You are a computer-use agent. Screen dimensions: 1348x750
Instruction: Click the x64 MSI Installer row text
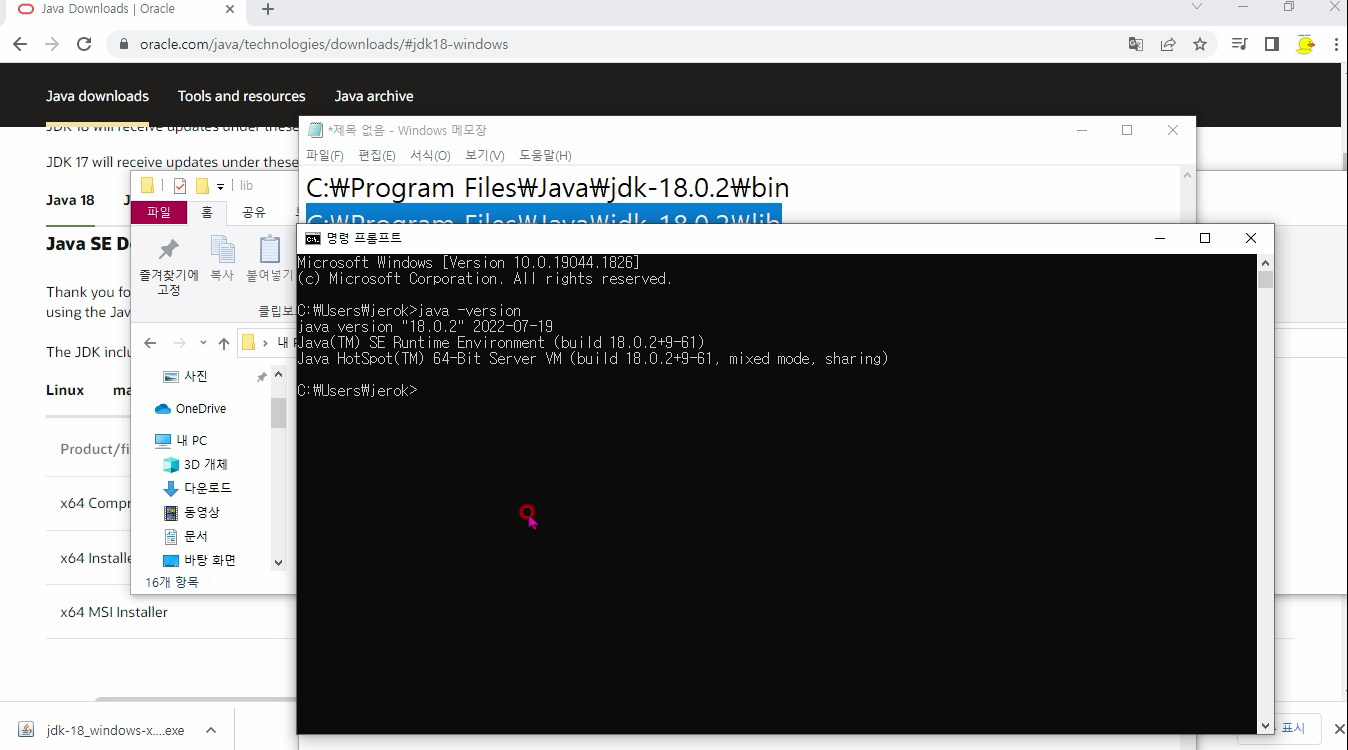tap(114, 612)
